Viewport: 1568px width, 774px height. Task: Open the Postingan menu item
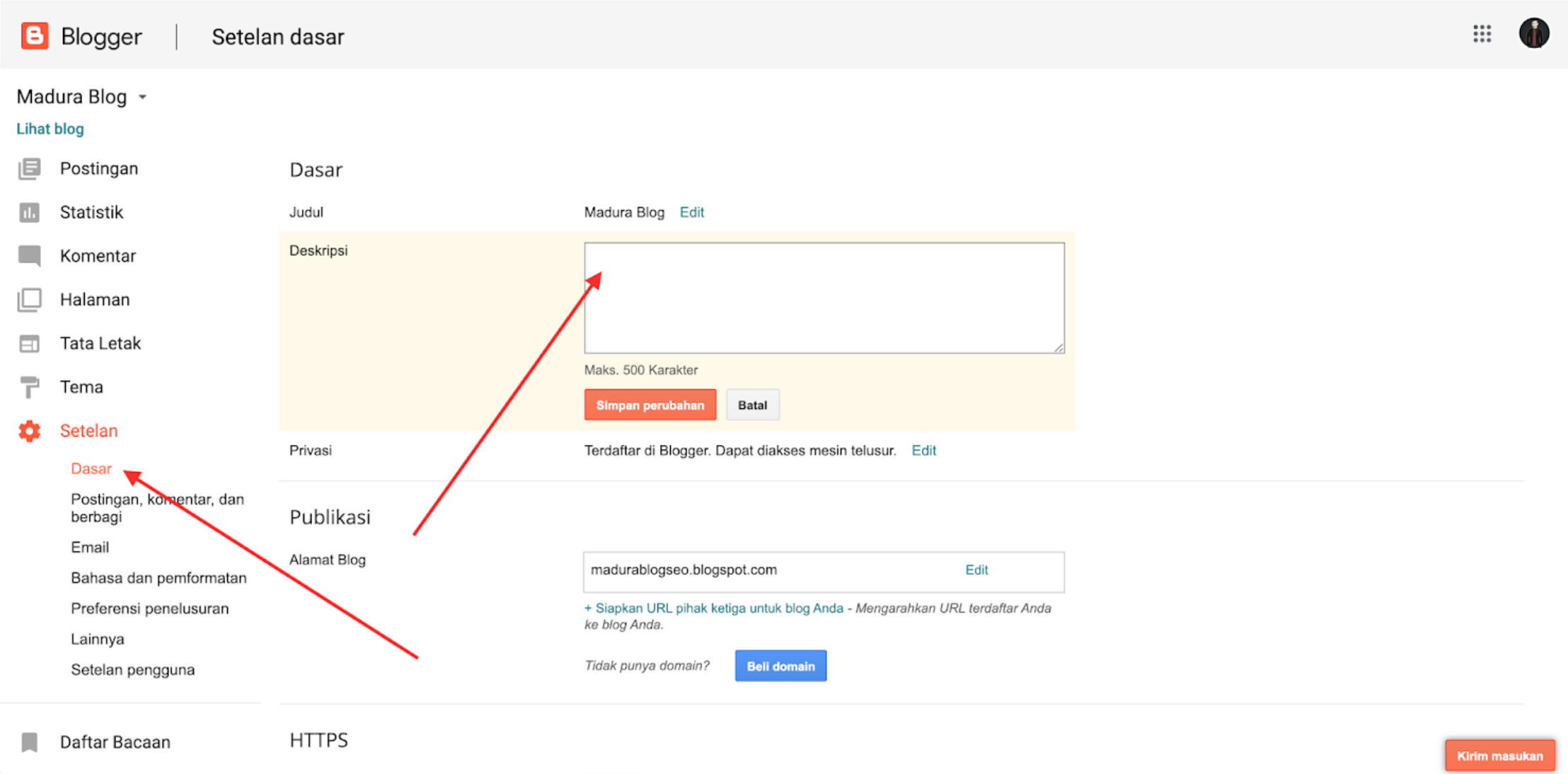[x=99, y=168]
